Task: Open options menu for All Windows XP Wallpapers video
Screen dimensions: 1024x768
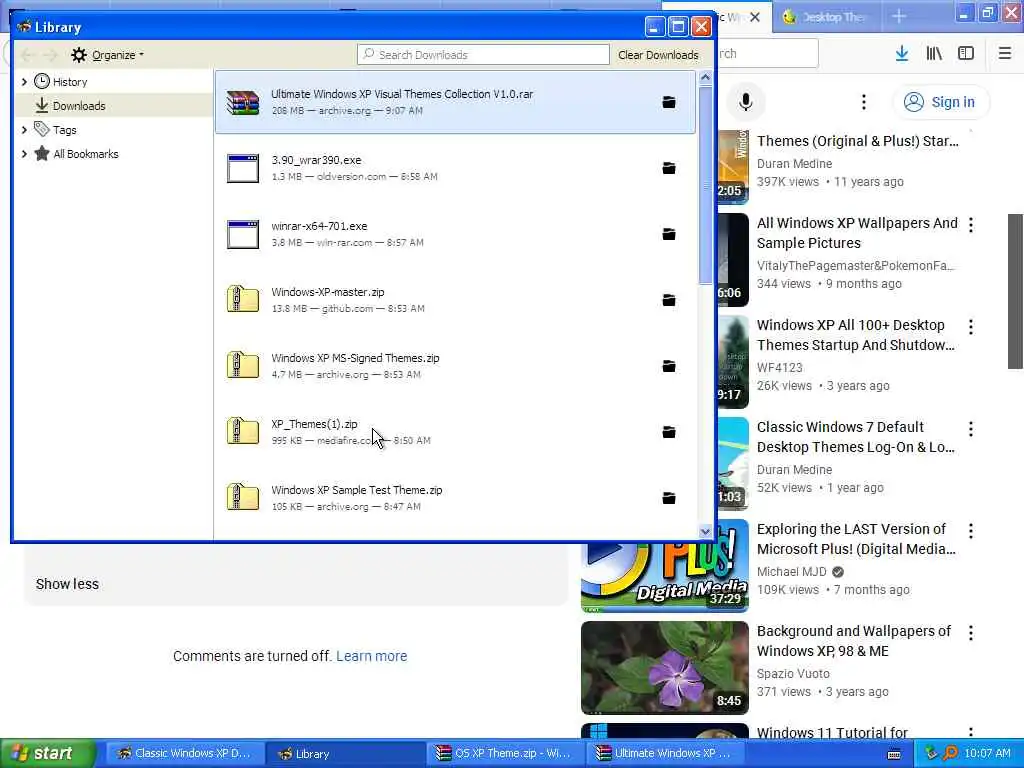Action: (971, 225)
